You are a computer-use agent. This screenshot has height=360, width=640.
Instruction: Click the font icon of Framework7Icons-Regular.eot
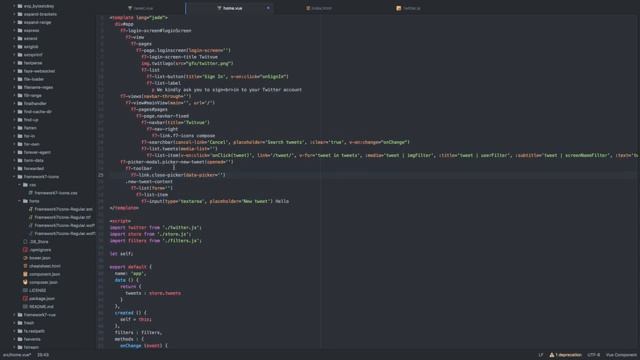click(31, 209)
